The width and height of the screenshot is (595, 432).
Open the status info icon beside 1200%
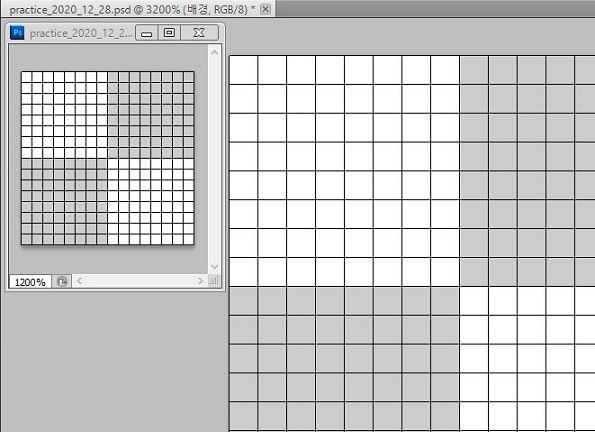click(x=62, y=282)
